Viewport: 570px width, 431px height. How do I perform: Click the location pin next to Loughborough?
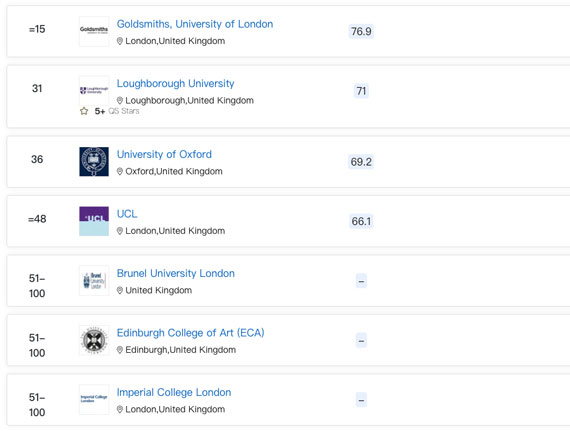pos(120,100)
